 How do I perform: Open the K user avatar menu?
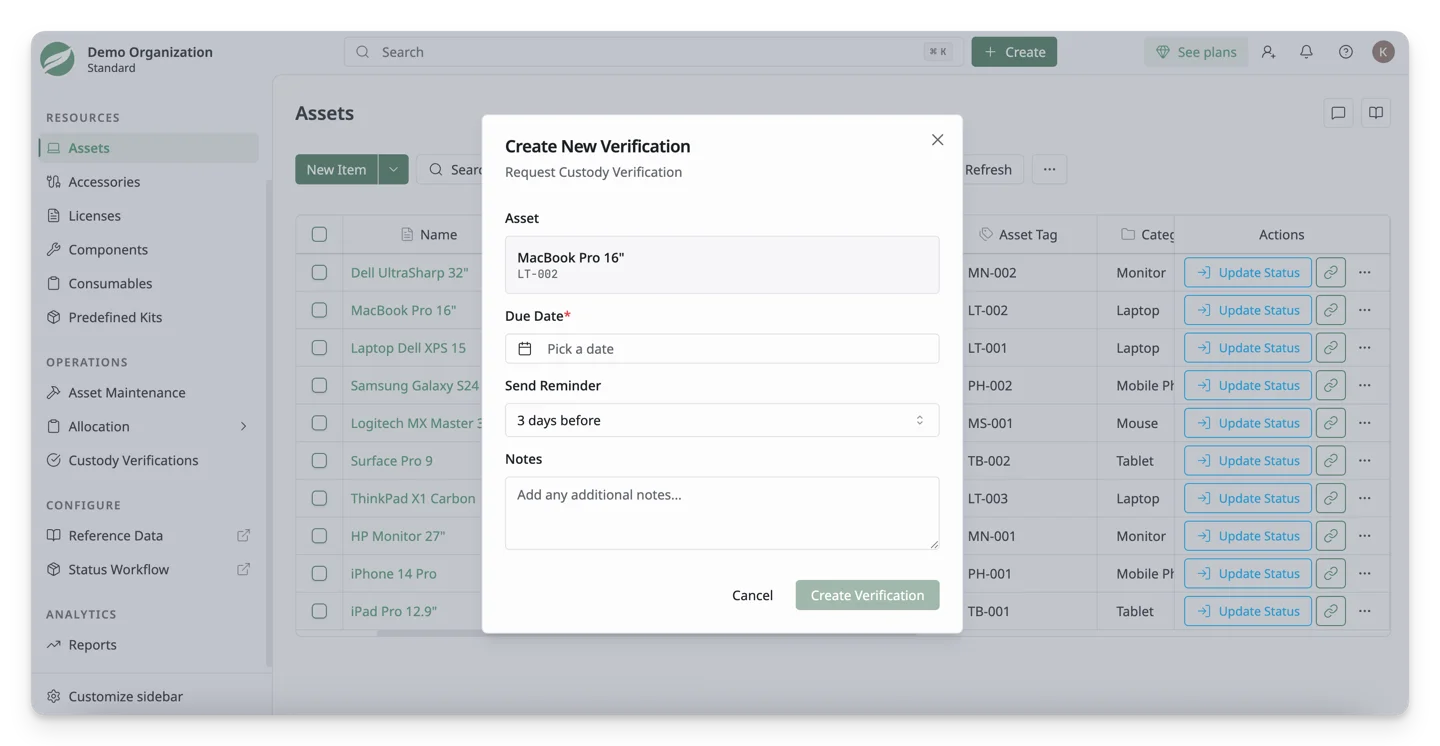click(1383, 52)
